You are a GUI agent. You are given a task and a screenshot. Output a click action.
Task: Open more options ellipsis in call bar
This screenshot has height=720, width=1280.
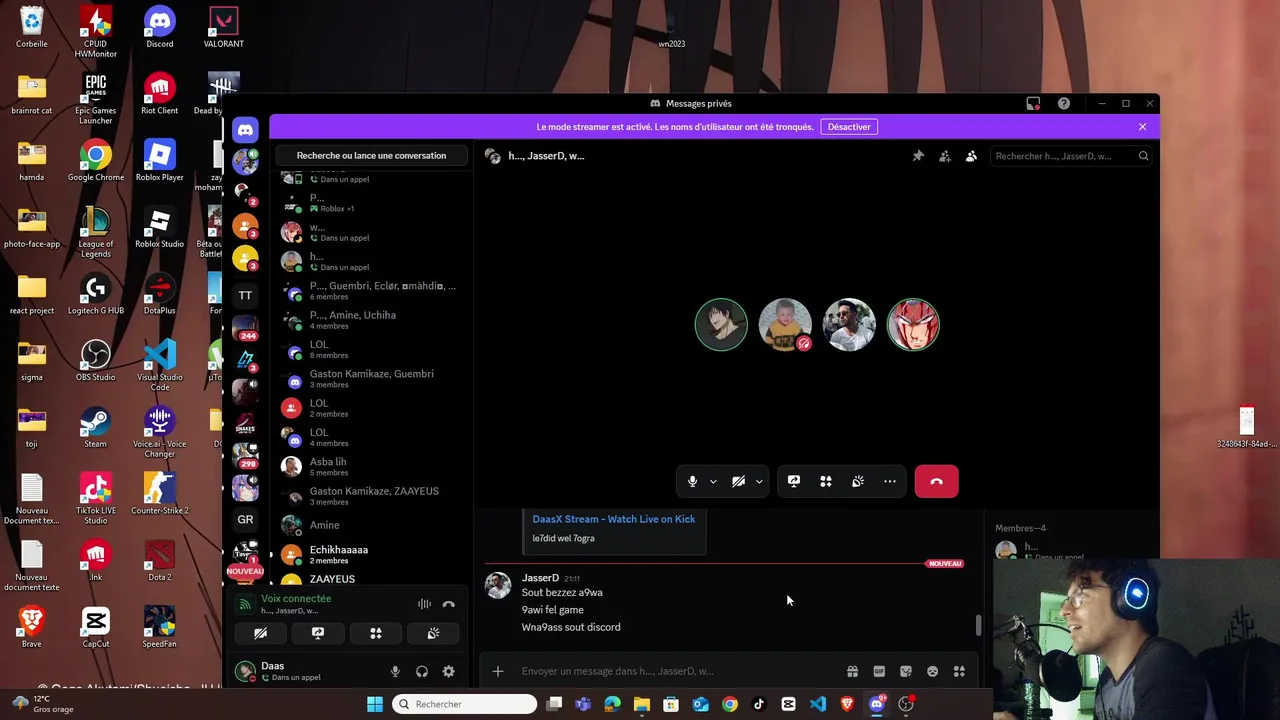890,482
